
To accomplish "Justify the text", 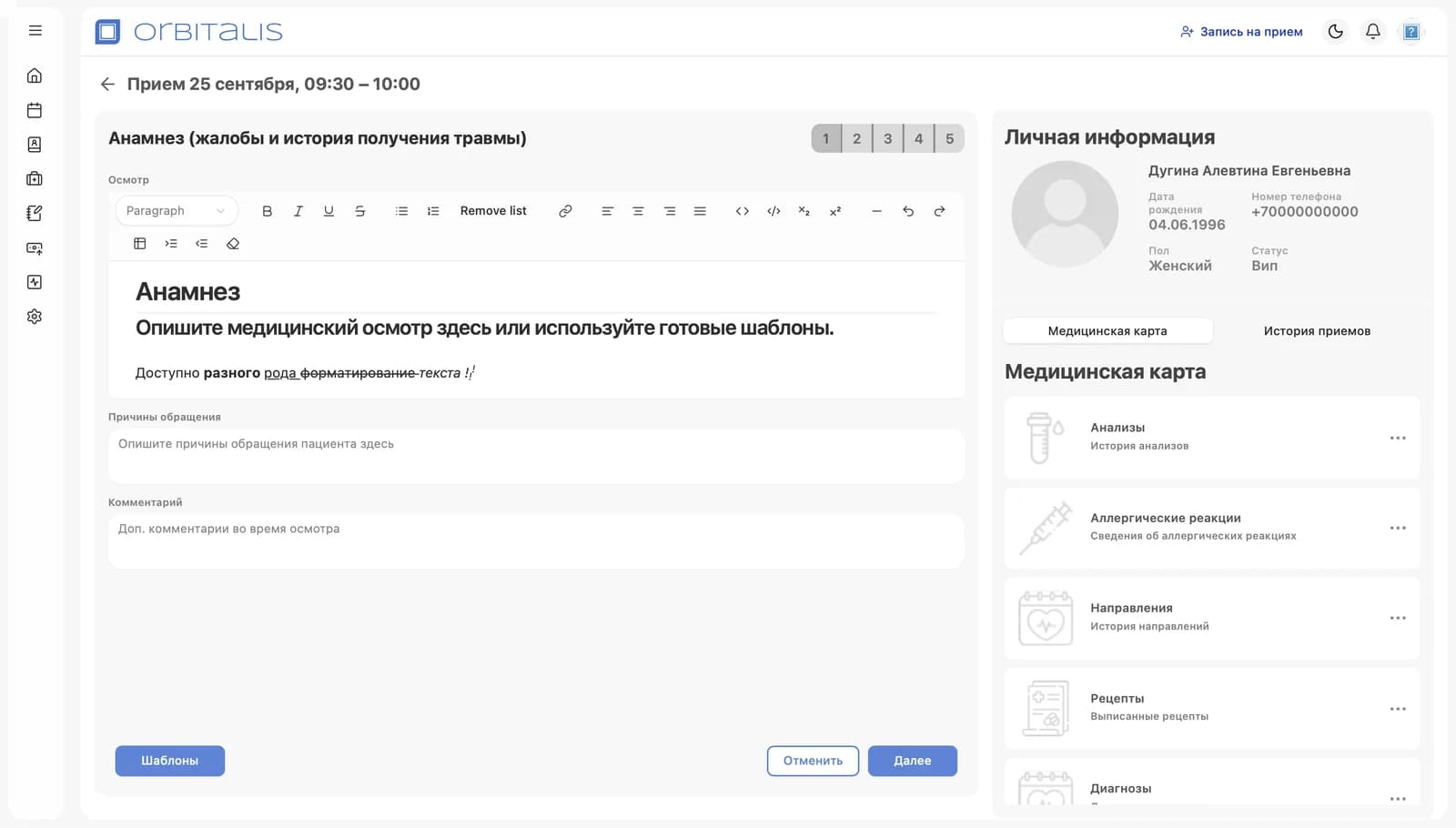I will 700,211.
